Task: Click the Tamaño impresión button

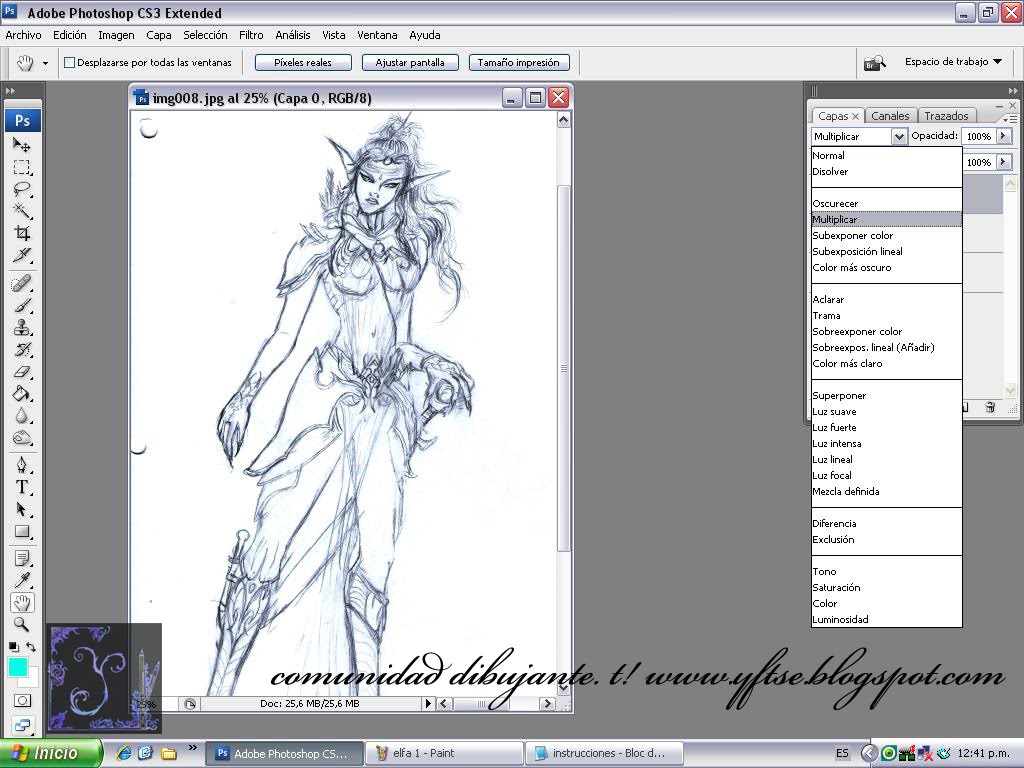Action: (519, 63)
